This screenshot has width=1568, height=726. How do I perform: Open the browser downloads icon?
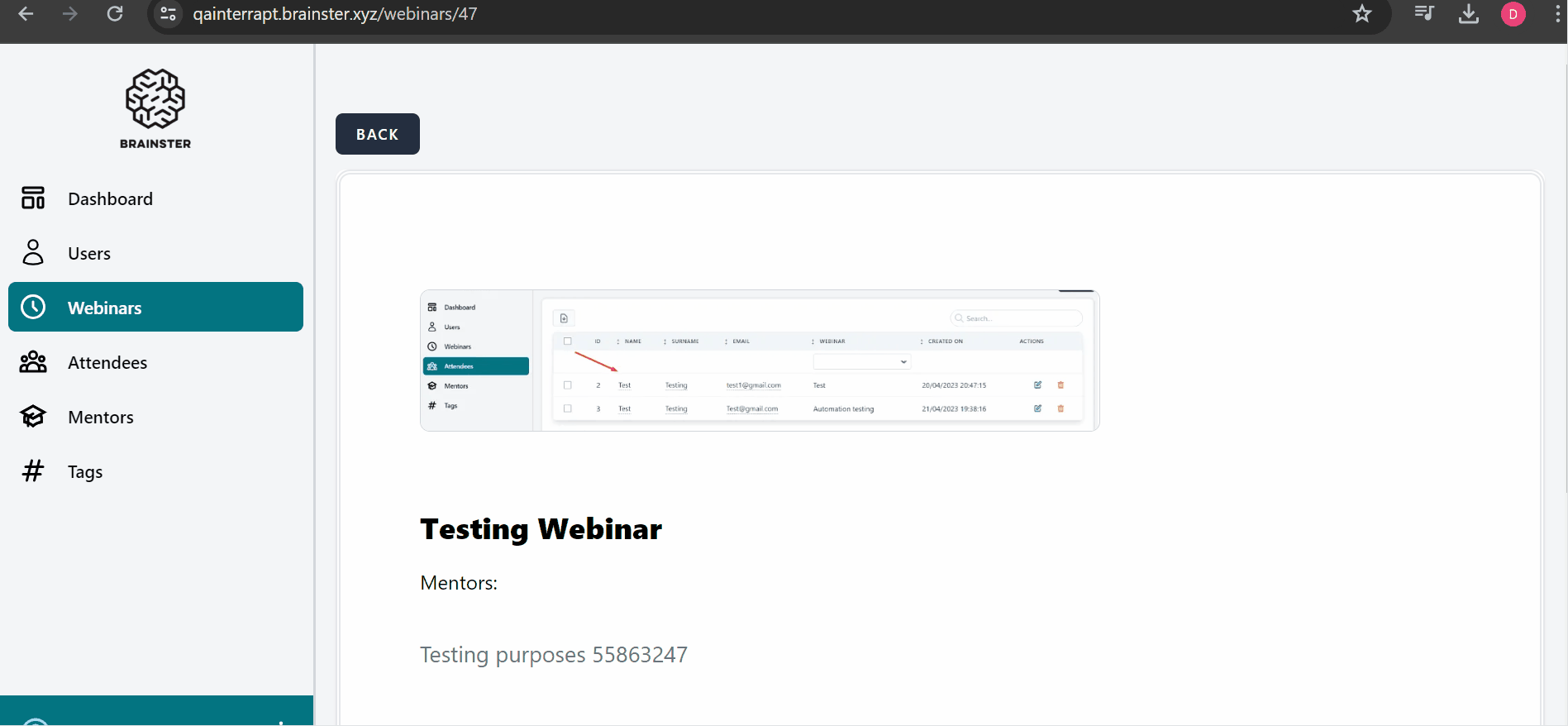point(1468,14)
